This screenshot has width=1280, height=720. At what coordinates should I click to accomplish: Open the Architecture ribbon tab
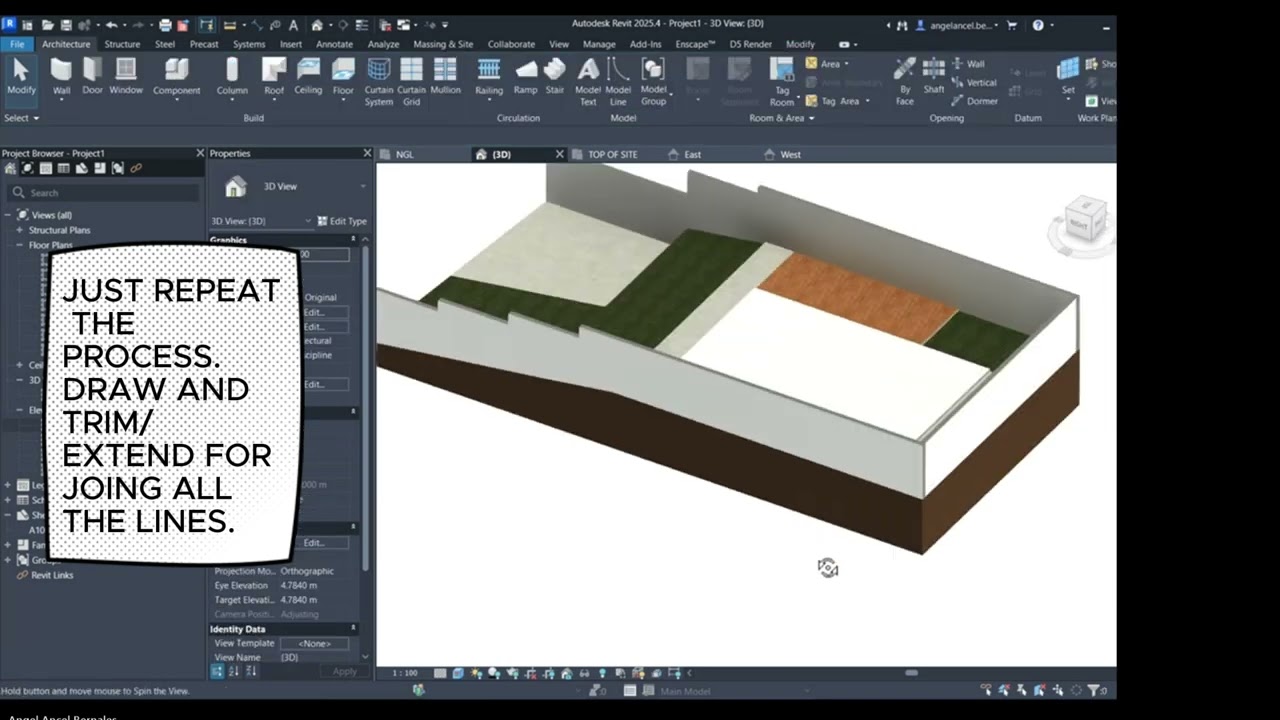click(66, 44)
